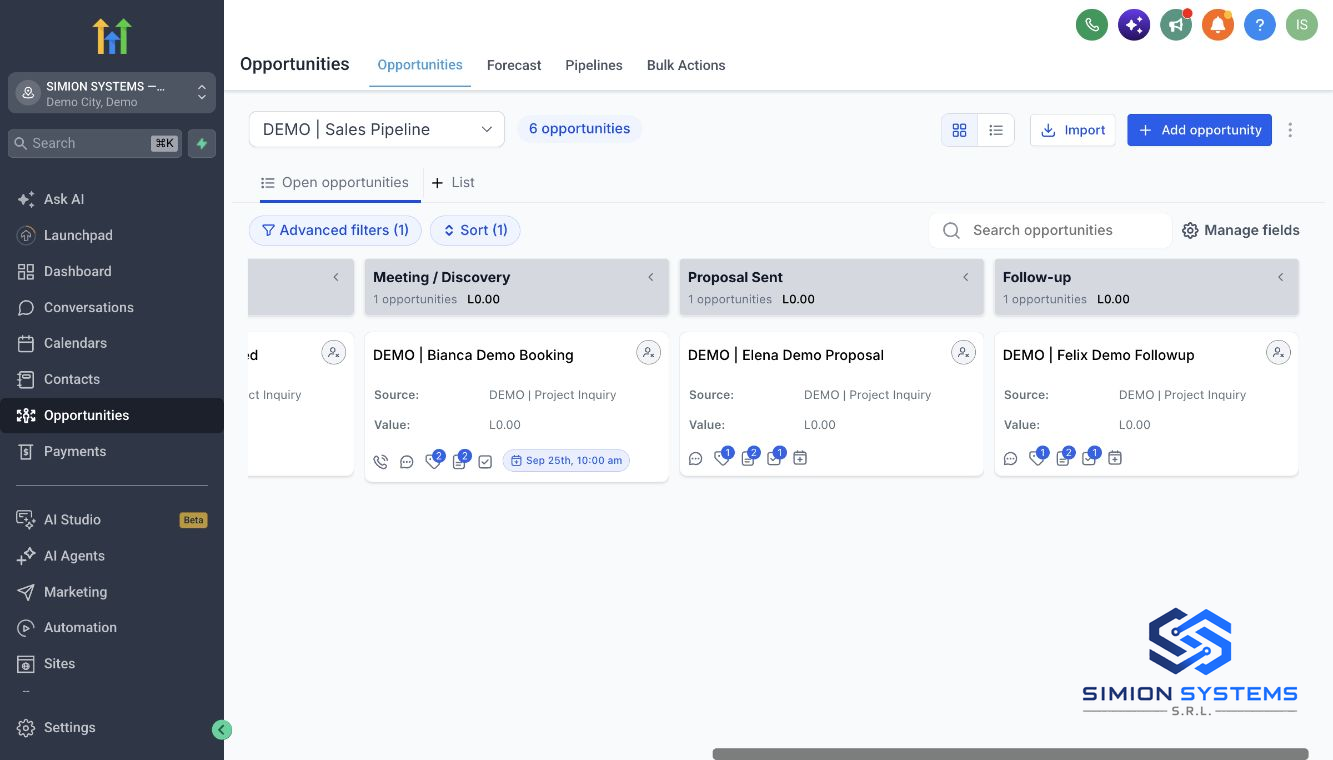
Task: Open the blue help question mark icon
Action: [x=1260, y=25]
